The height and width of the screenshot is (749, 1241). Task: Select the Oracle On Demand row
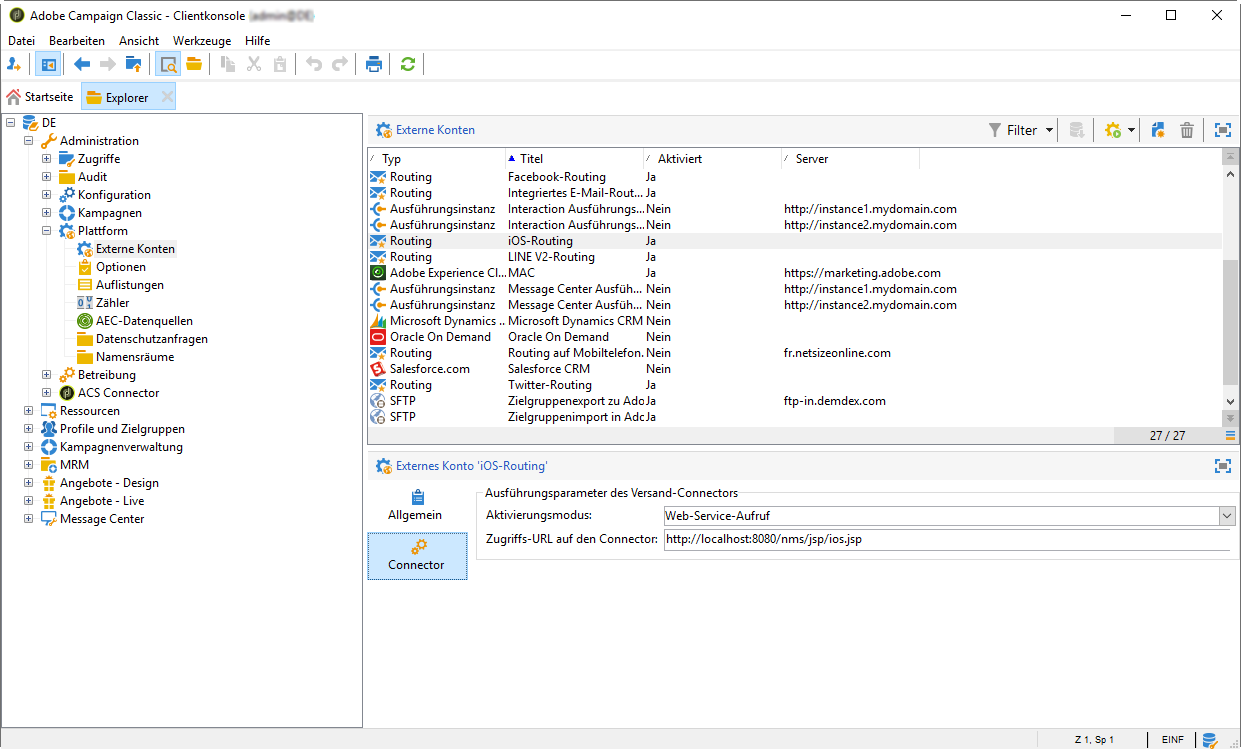pos(795,337)
